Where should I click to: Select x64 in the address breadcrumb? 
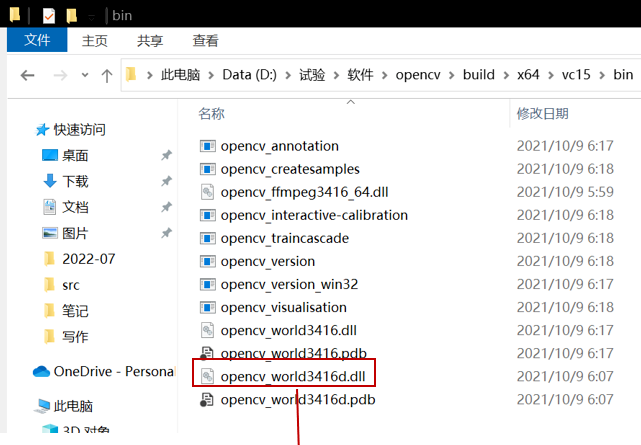(528, 75)
